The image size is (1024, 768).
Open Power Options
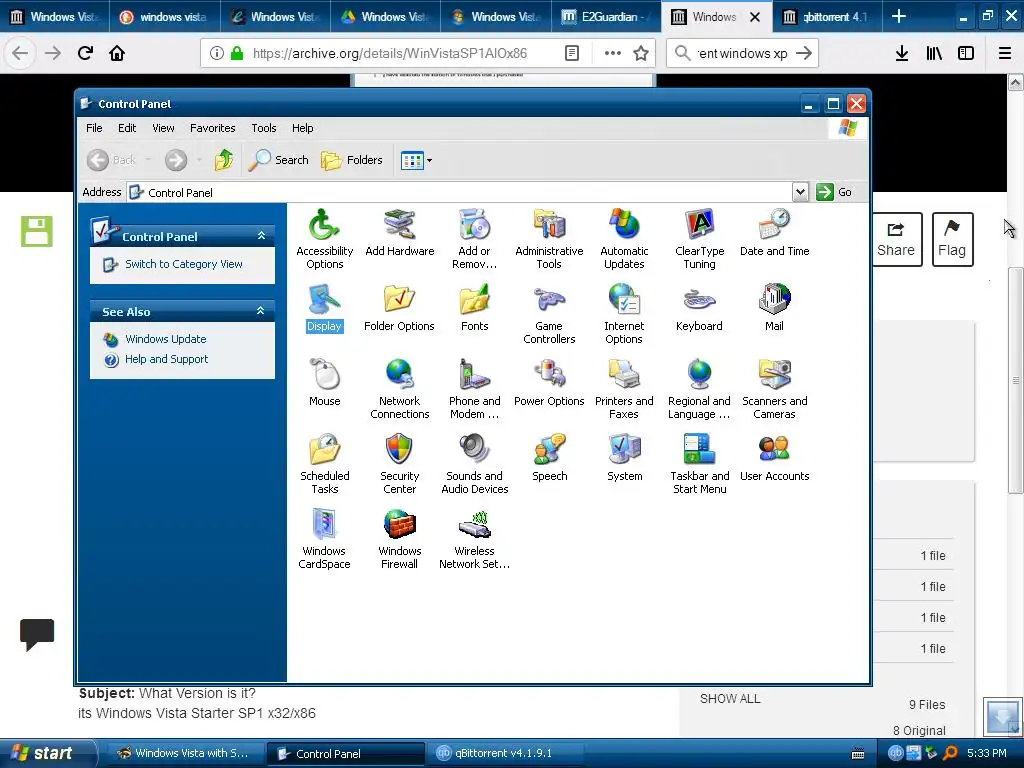tap(549, 383)
